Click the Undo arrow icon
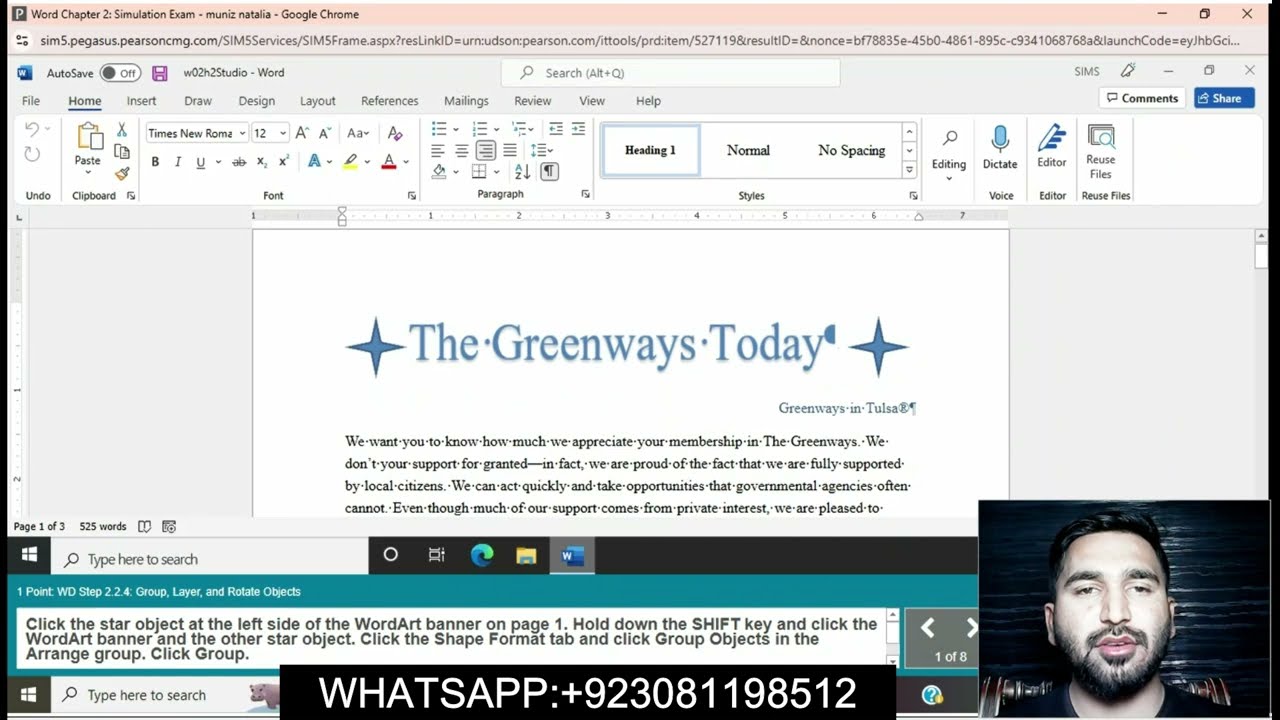 coord(32,130)
